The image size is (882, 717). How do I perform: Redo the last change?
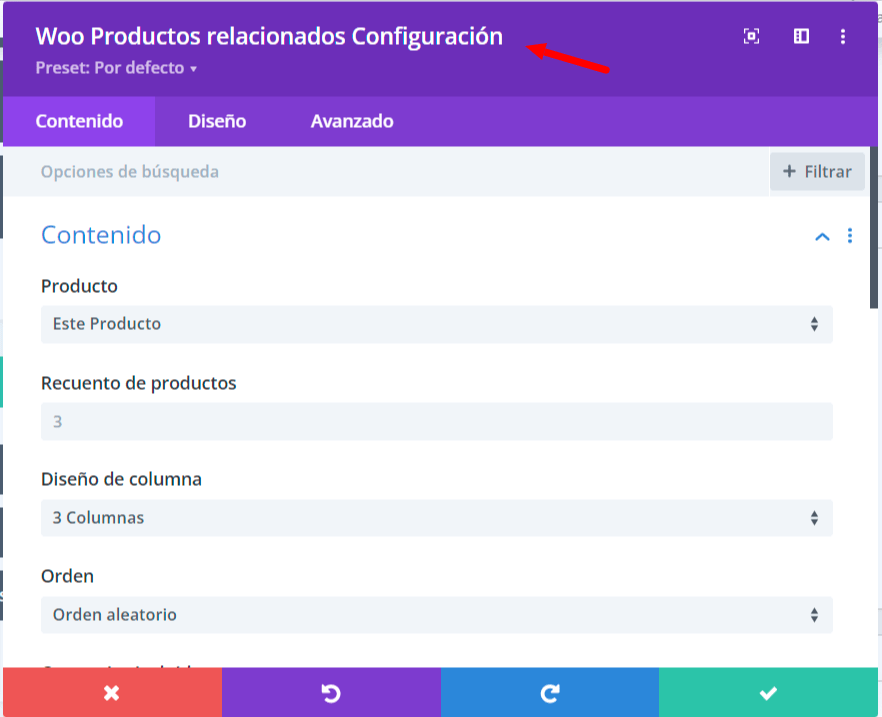(550, 692)
